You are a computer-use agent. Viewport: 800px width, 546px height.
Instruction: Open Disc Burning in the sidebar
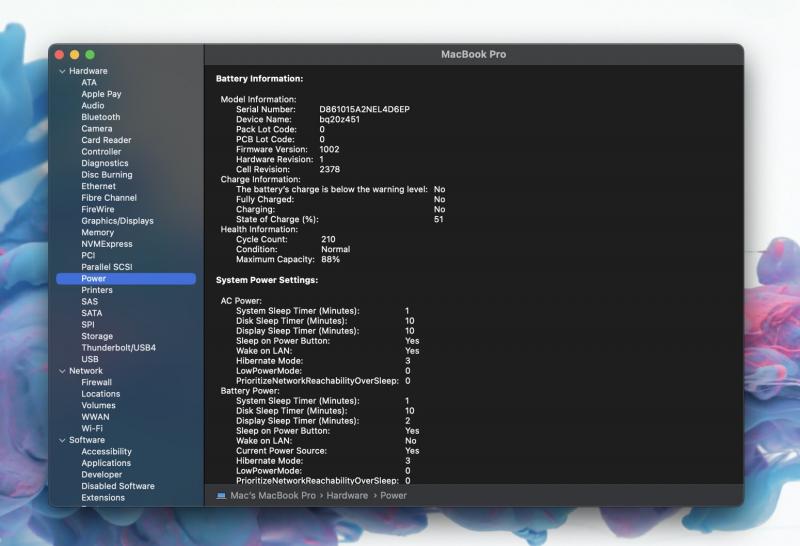(x=107, y=175)
